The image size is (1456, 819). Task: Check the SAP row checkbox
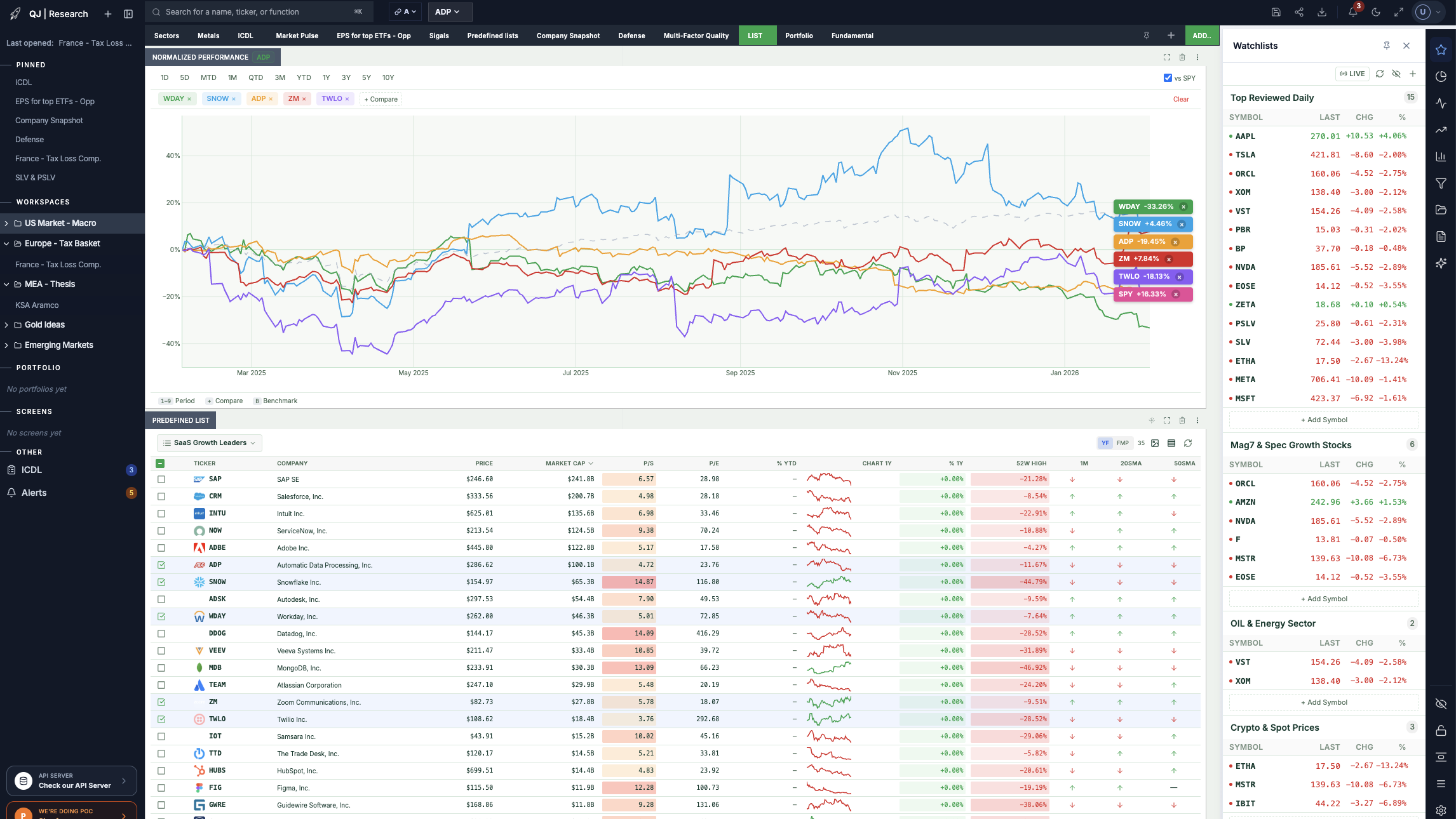pos(161,479)
